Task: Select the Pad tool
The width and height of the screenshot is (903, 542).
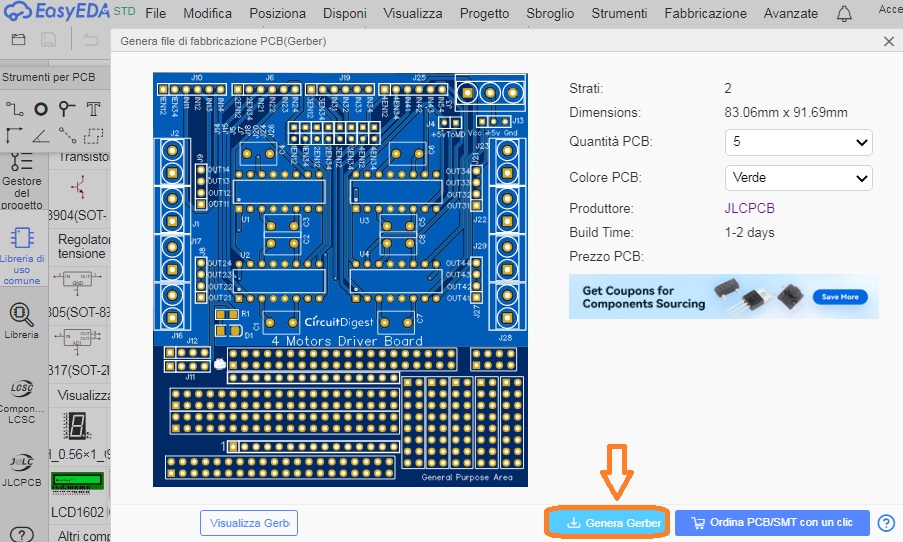Action: pyautogui.click(x=40, y=109)
